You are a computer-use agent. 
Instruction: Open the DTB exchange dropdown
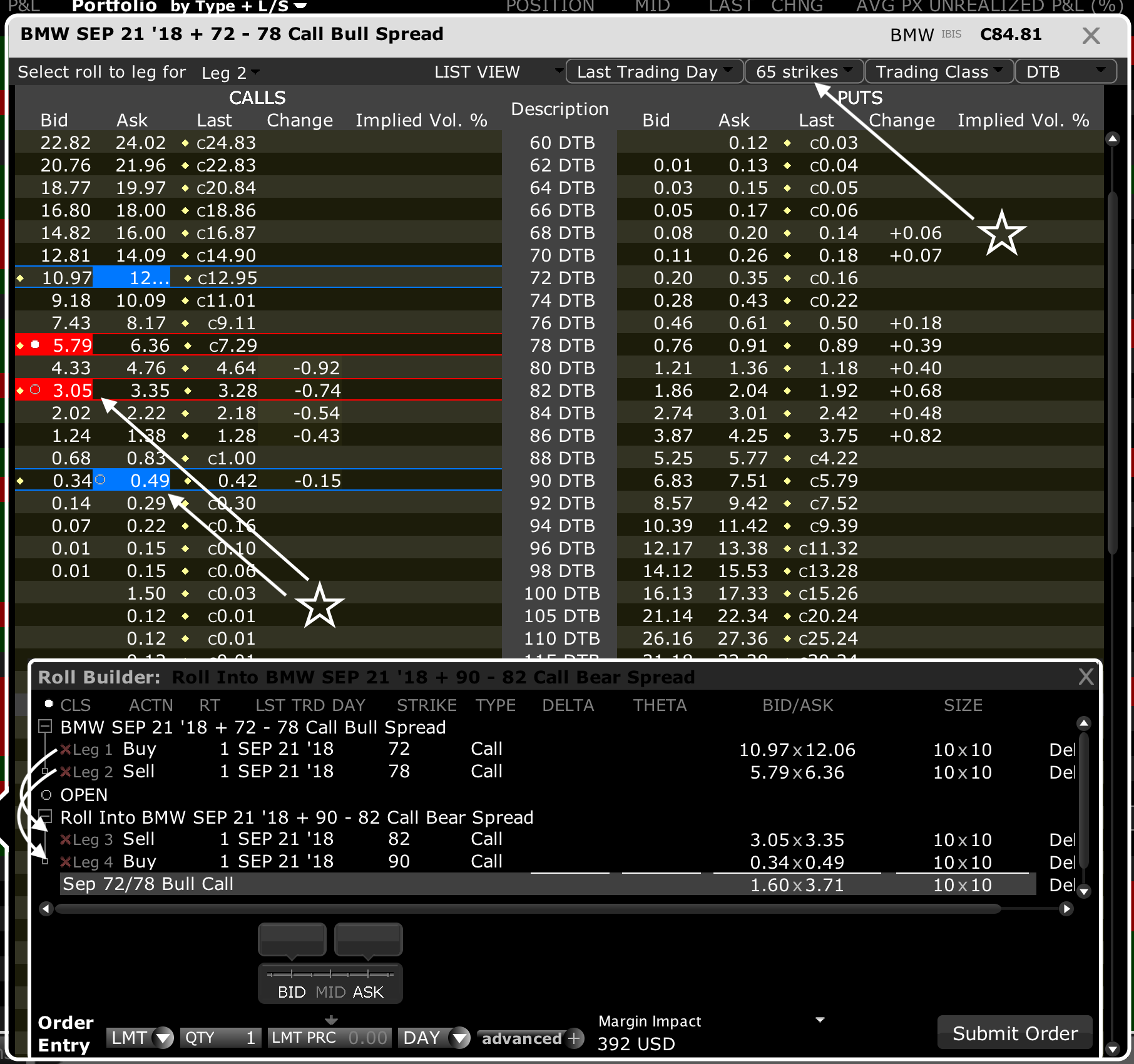[1066, 72]
